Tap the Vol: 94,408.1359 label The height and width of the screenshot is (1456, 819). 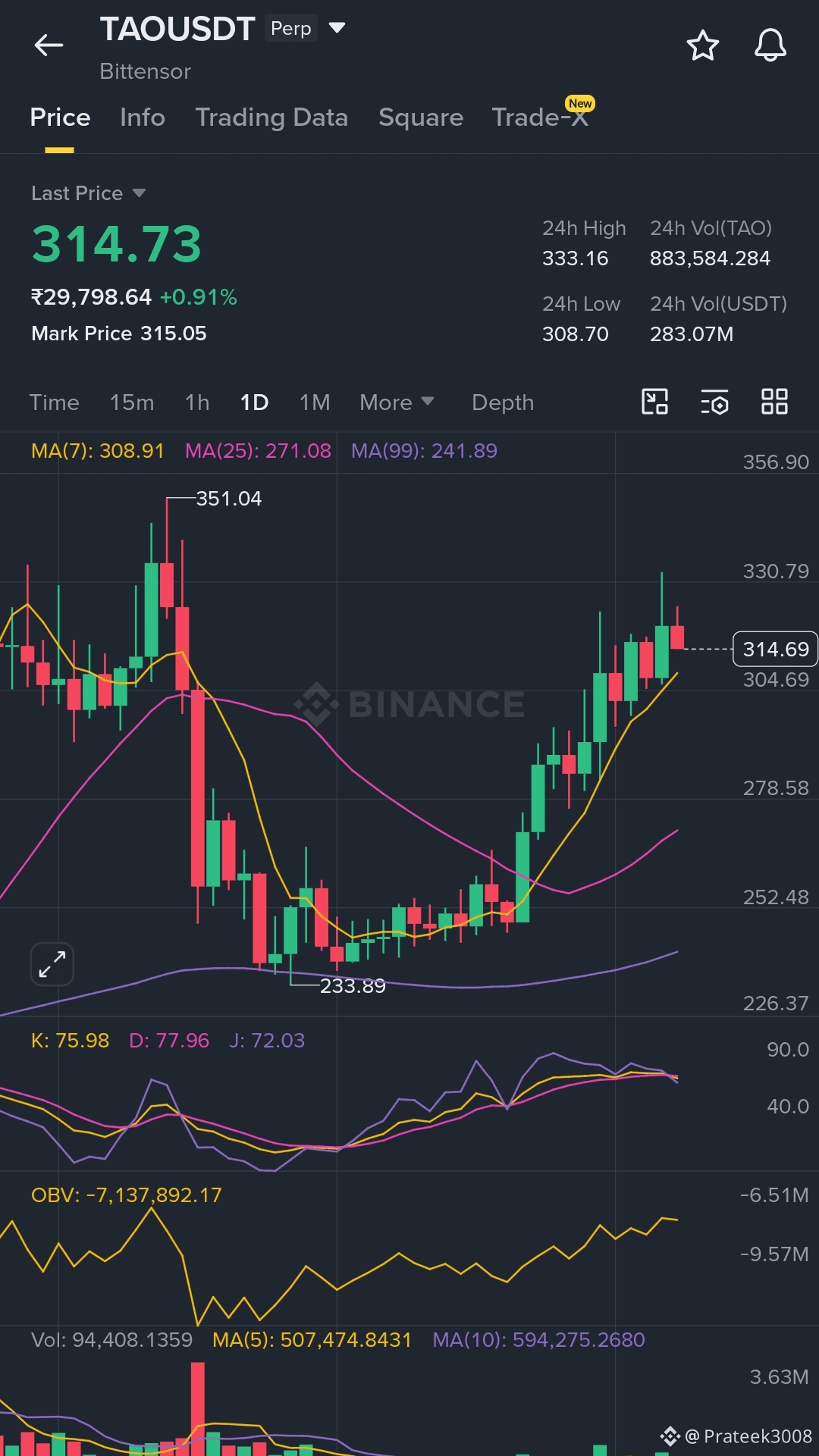112,1340
